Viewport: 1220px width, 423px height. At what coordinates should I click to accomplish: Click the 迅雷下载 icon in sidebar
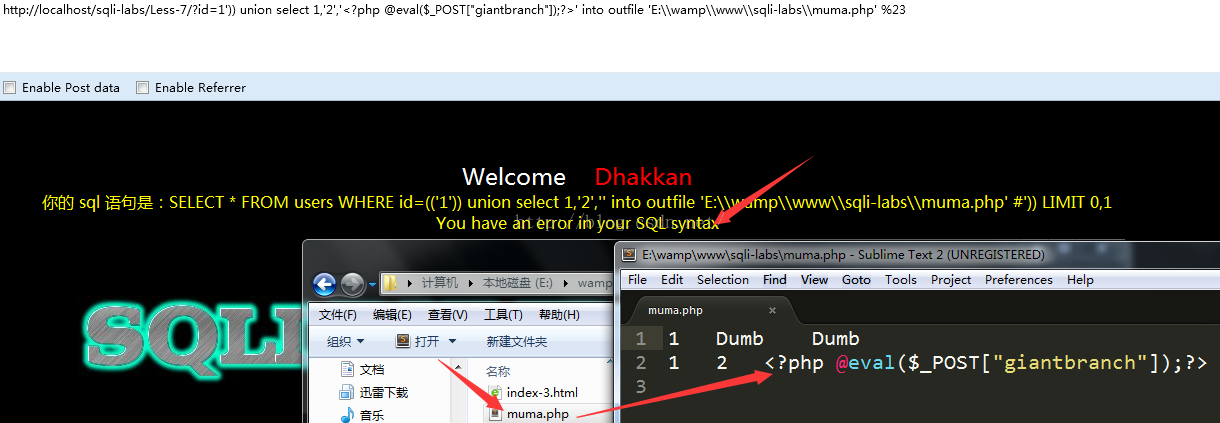(x=347, y=392)
